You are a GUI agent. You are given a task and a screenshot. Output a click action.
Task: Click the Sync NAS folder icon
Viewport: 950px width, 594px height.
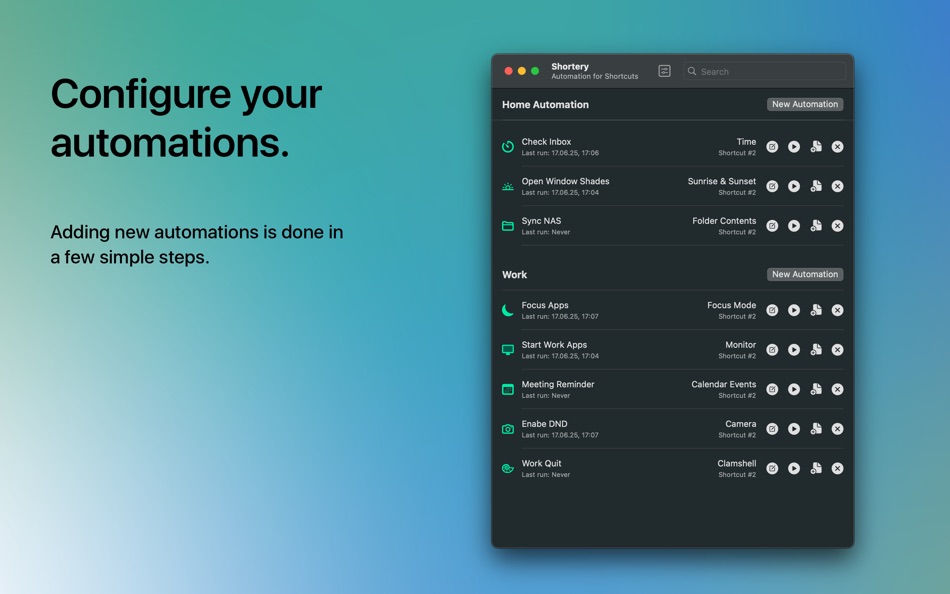tap(508, 226)
